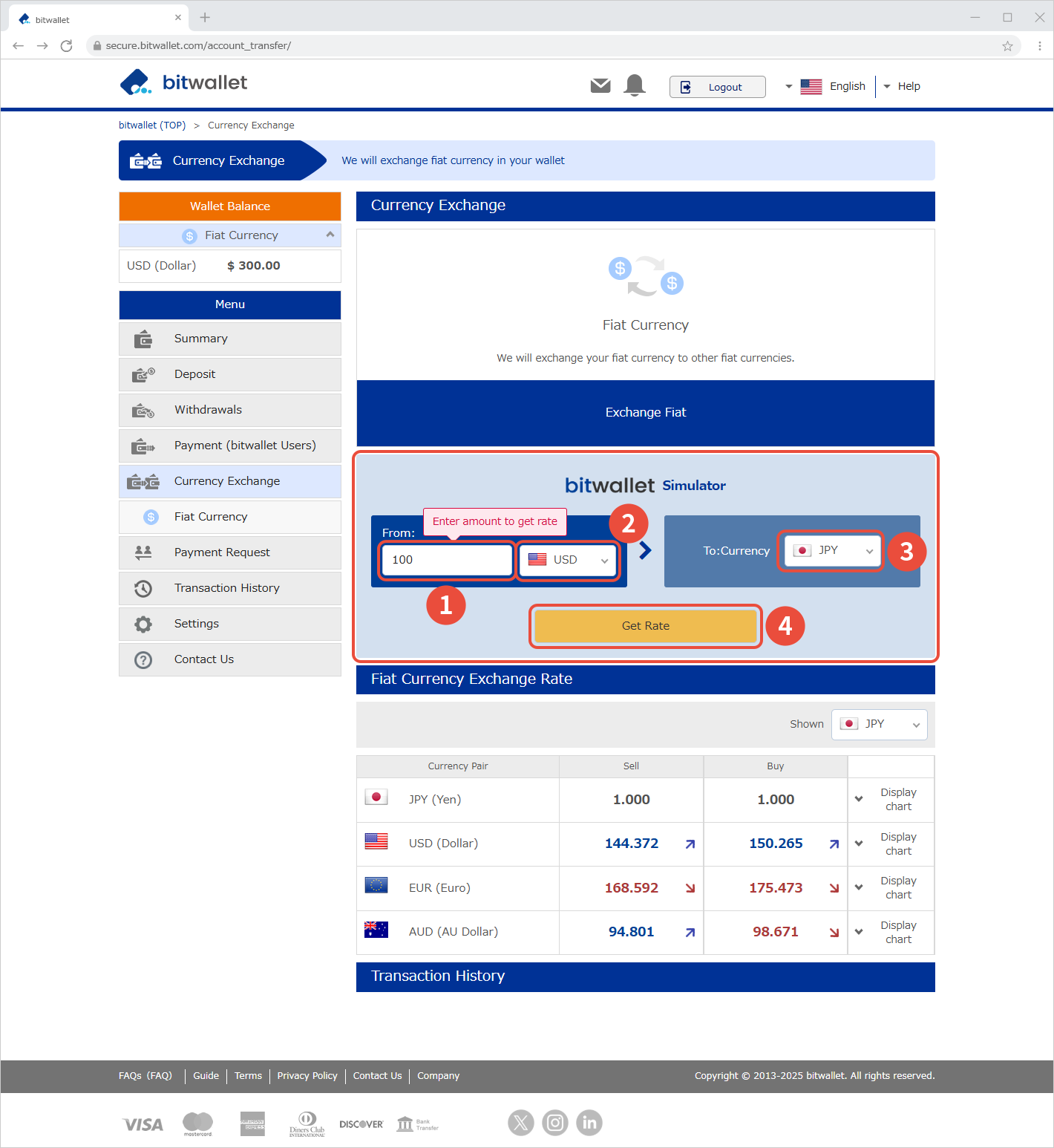The width and height of the screenshot is (1054, 1148).
Task: Open Payment (bitwallet Users) menu item
Action: (230, 446)
